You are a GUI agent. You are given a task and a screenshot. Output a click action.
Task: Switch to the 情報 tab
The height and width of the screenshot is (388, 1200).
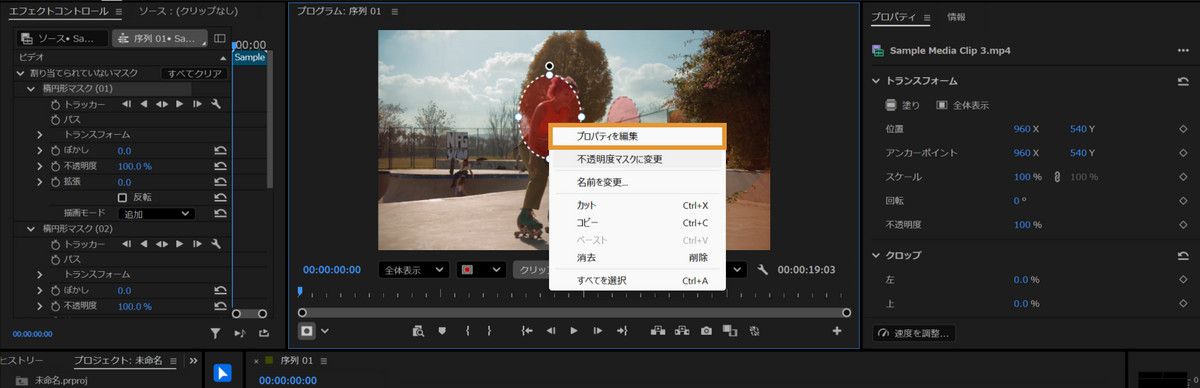point(956,17)
